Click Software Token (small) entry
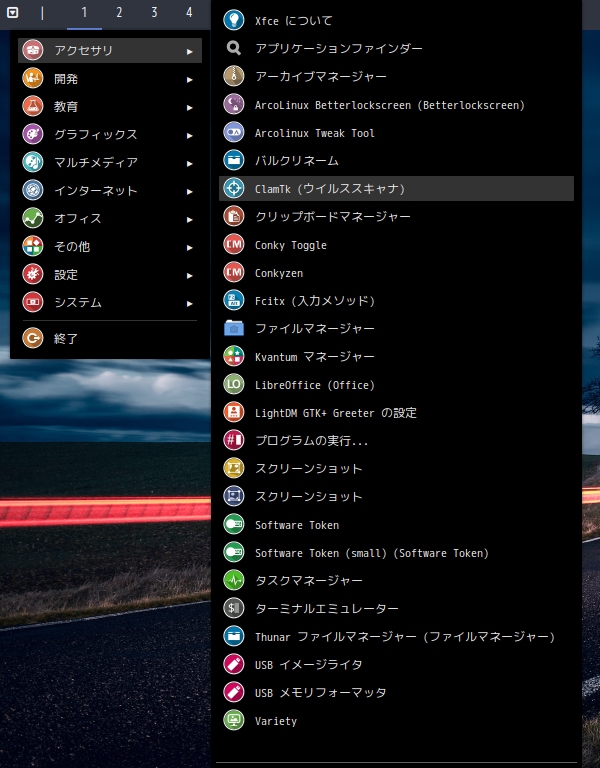 [x=396, y=552]
